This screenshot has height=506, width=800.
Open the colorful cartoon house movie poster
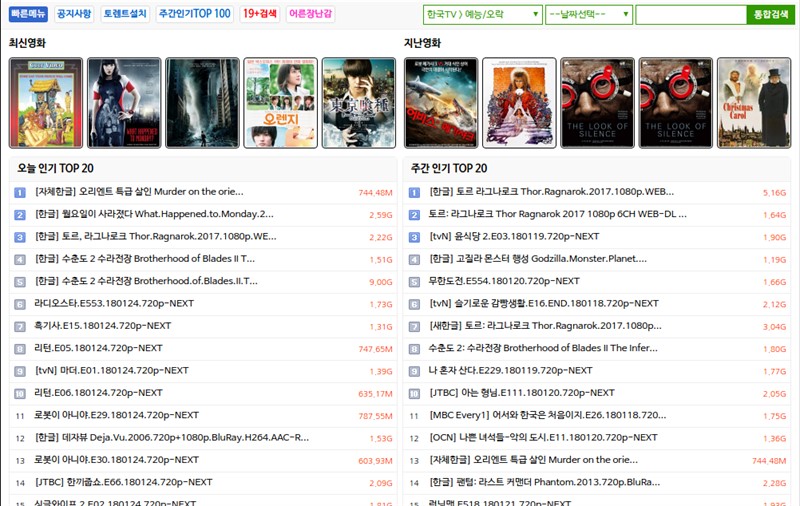coord(46,103)
